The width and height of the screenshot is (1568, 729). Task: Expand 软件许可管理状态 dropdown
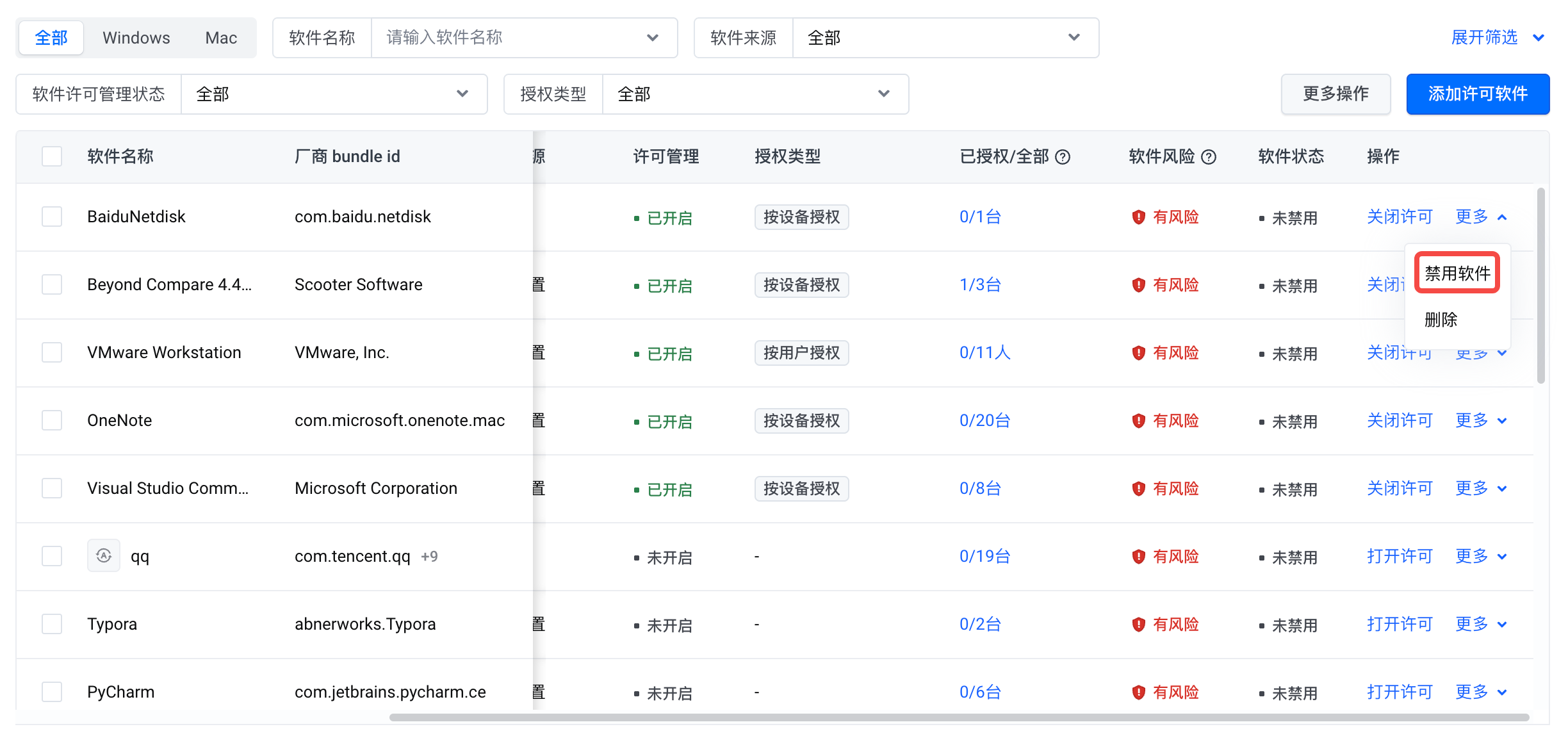(333, 94)
